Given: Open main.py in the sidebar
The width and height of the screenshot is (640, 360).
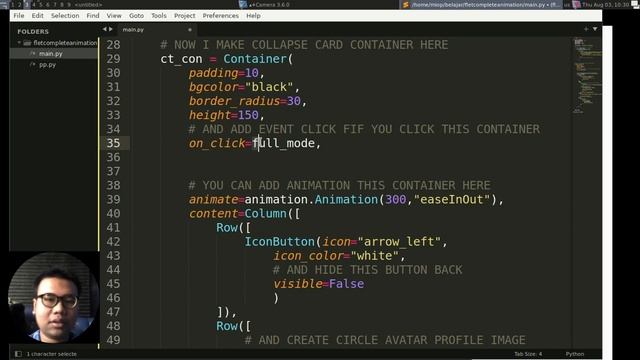Looking at the screenshot, I should tap(51, 53).
